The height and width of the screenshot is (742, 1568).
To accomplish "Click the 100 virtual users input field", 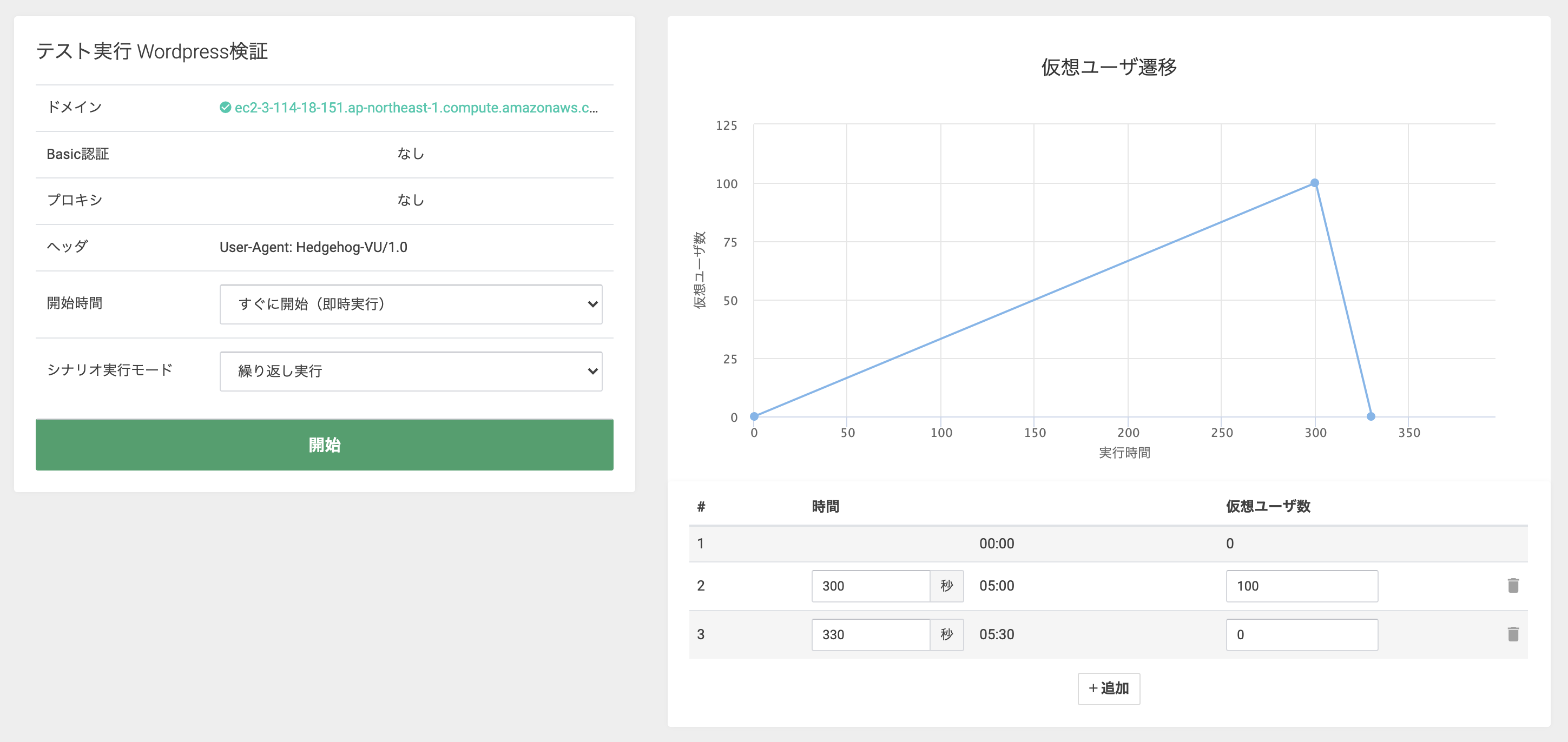I will (1301, 586).
